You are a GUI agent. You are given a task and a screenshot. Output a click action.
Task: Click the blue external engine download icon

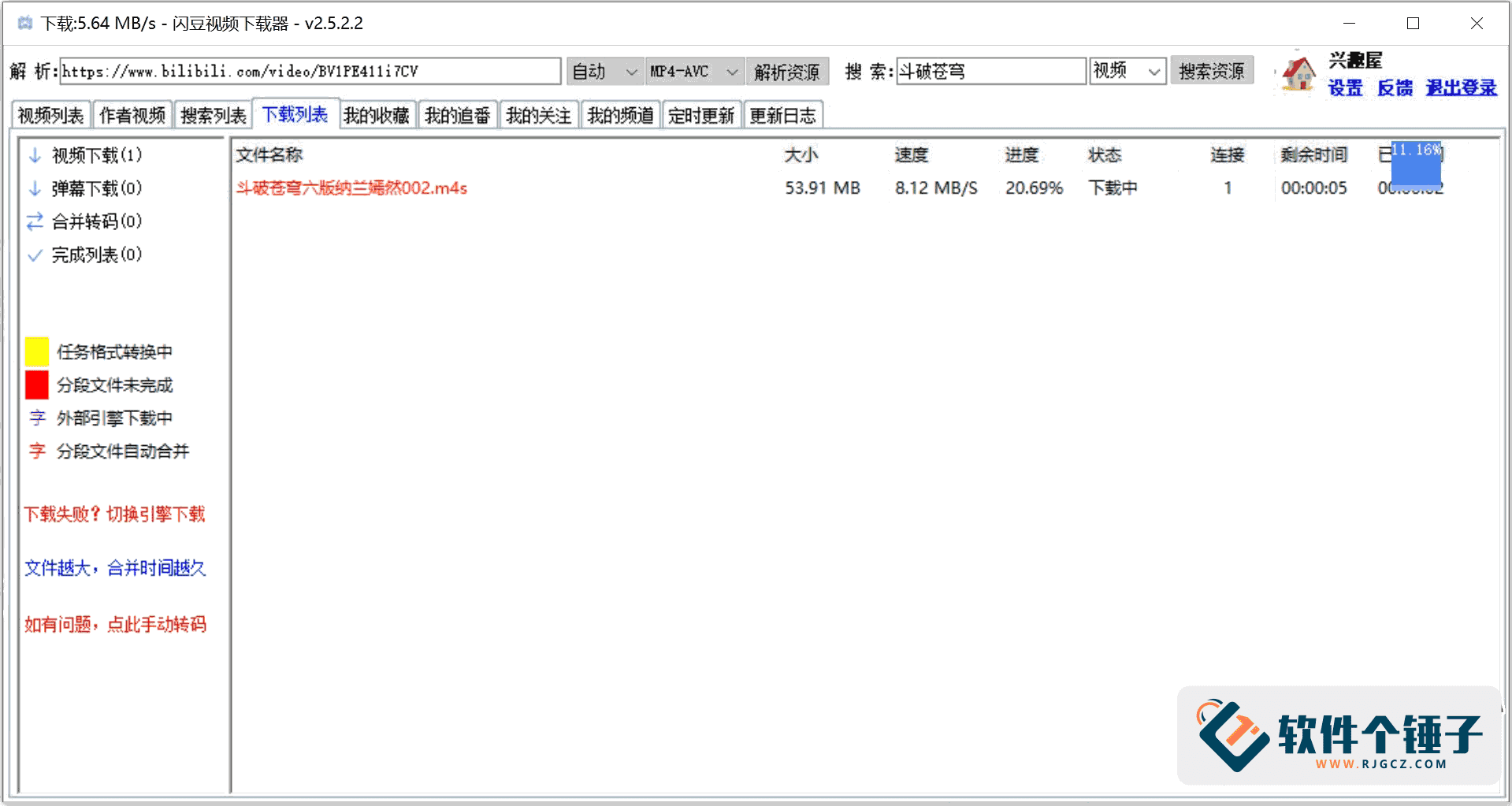[37, 418]
